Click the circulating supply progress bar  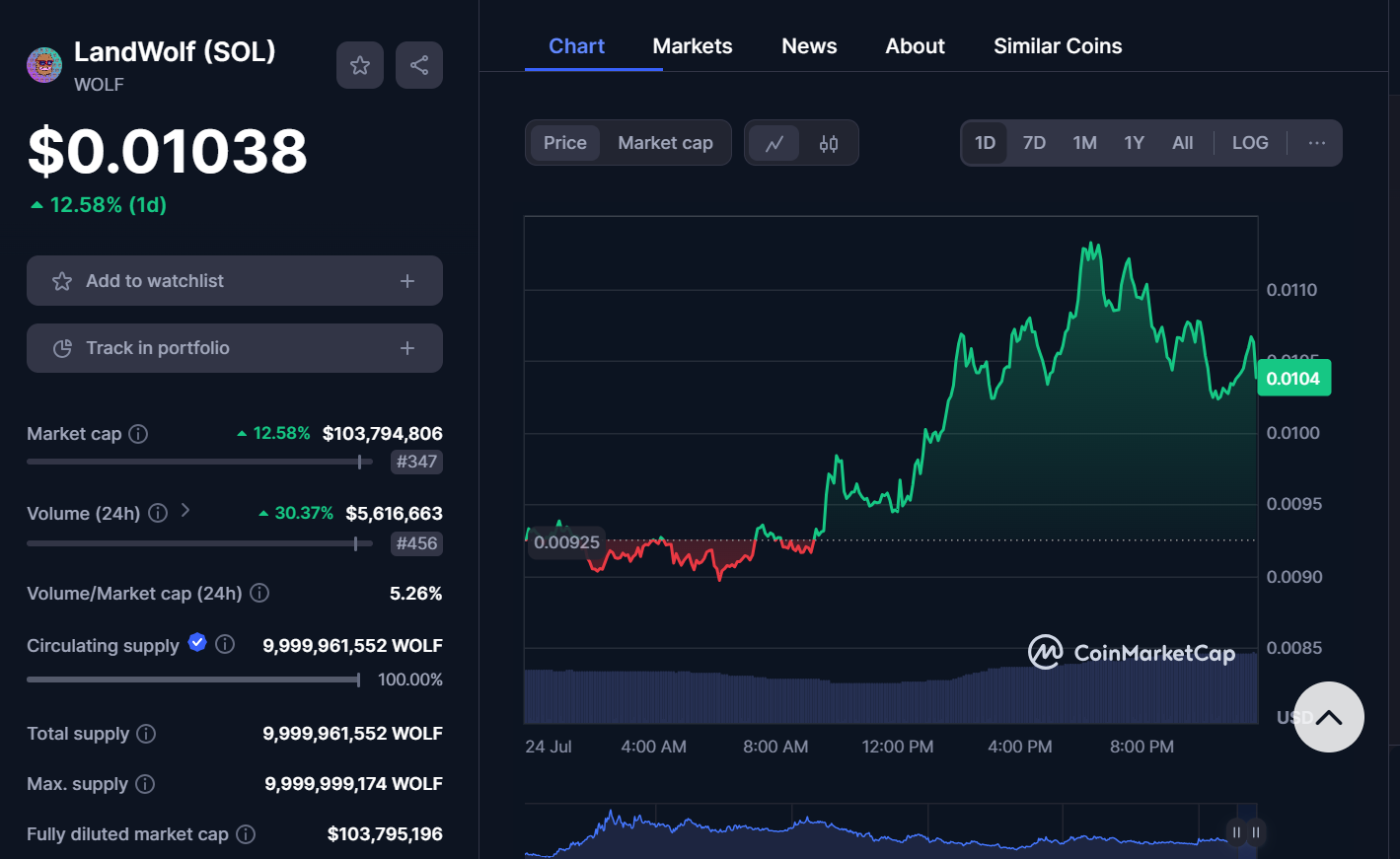193,680
